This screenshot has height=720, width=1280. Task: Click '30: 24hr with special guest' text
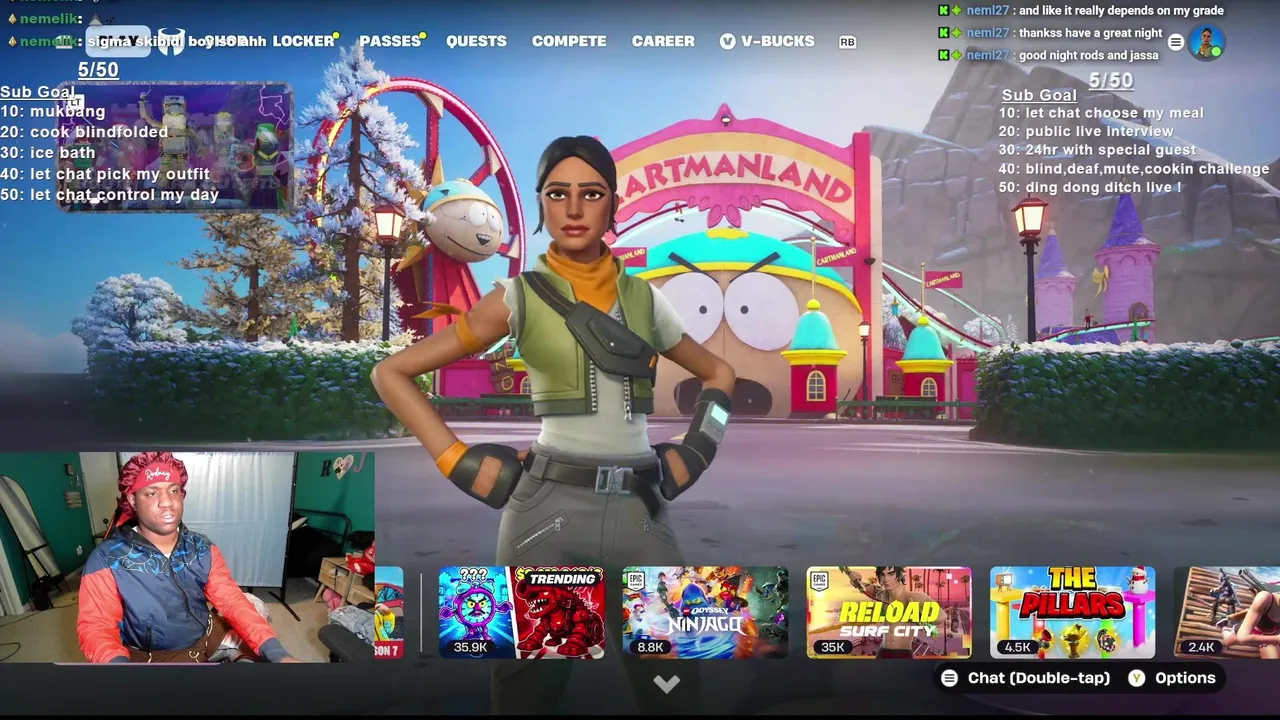point(1097,150)
